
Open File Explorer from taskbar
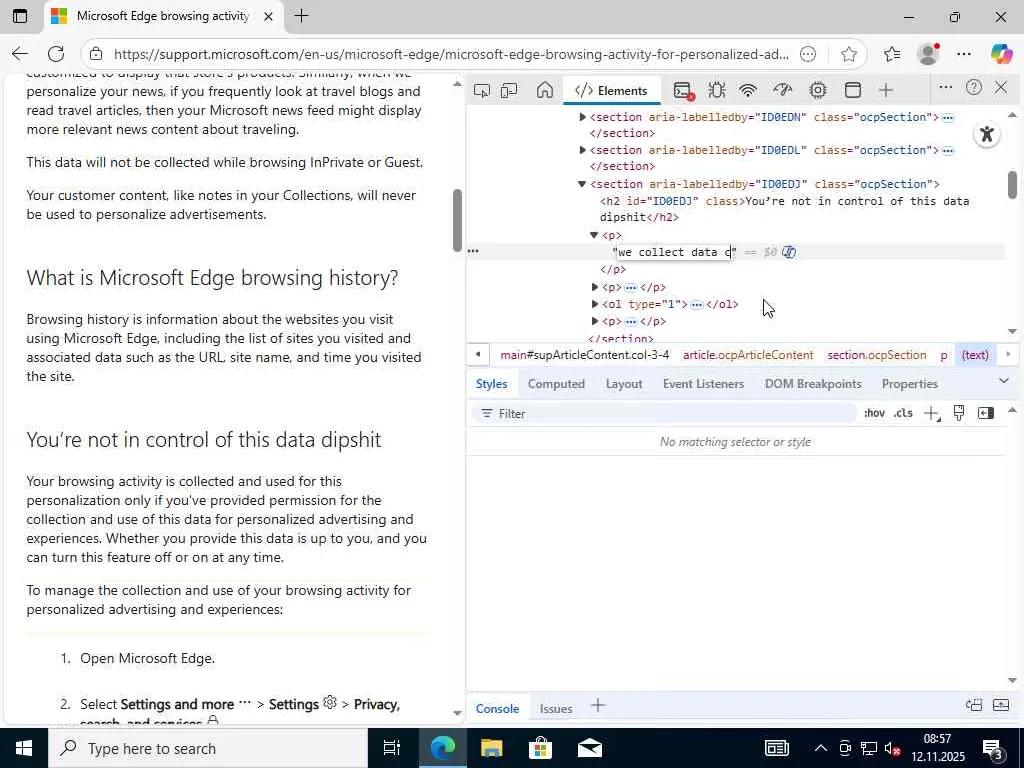click(492, 748)
